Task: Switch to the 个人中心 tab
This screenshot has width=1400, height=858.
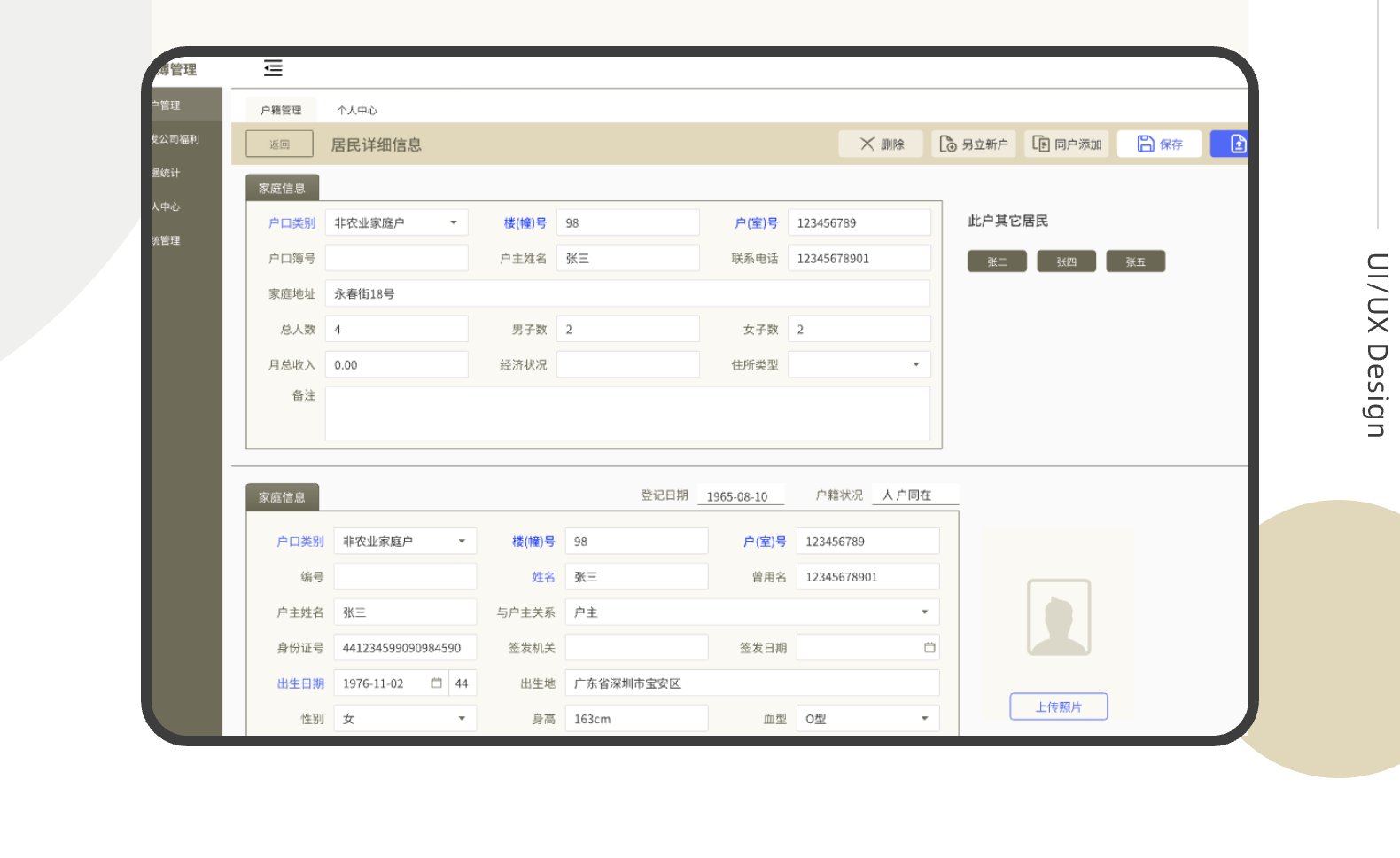Action: (357, 110)
